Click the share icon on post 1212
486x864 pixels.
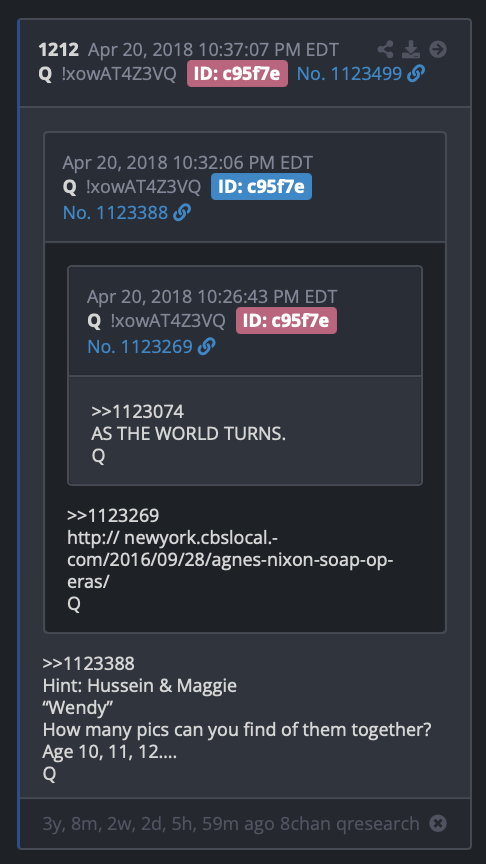click(x=385, y=50)
